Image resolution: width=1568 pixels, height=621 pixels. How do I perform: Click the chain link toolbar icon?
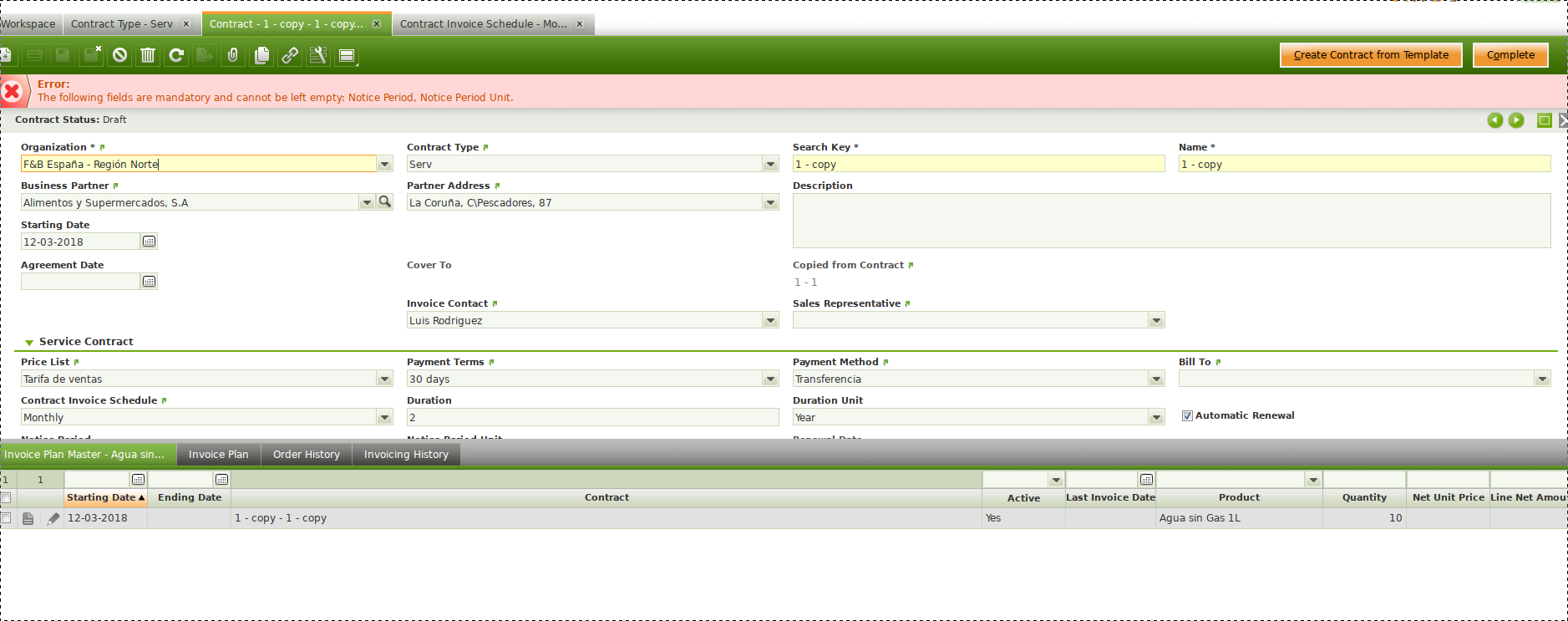[x=290, y=55]
